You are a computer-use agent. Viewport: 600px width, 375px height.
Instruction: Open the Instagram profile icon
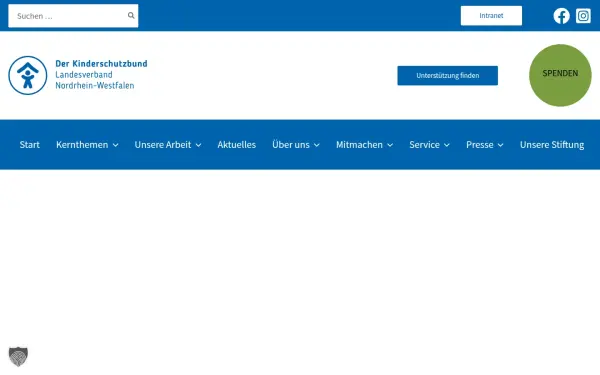click(x=583, y=16)
